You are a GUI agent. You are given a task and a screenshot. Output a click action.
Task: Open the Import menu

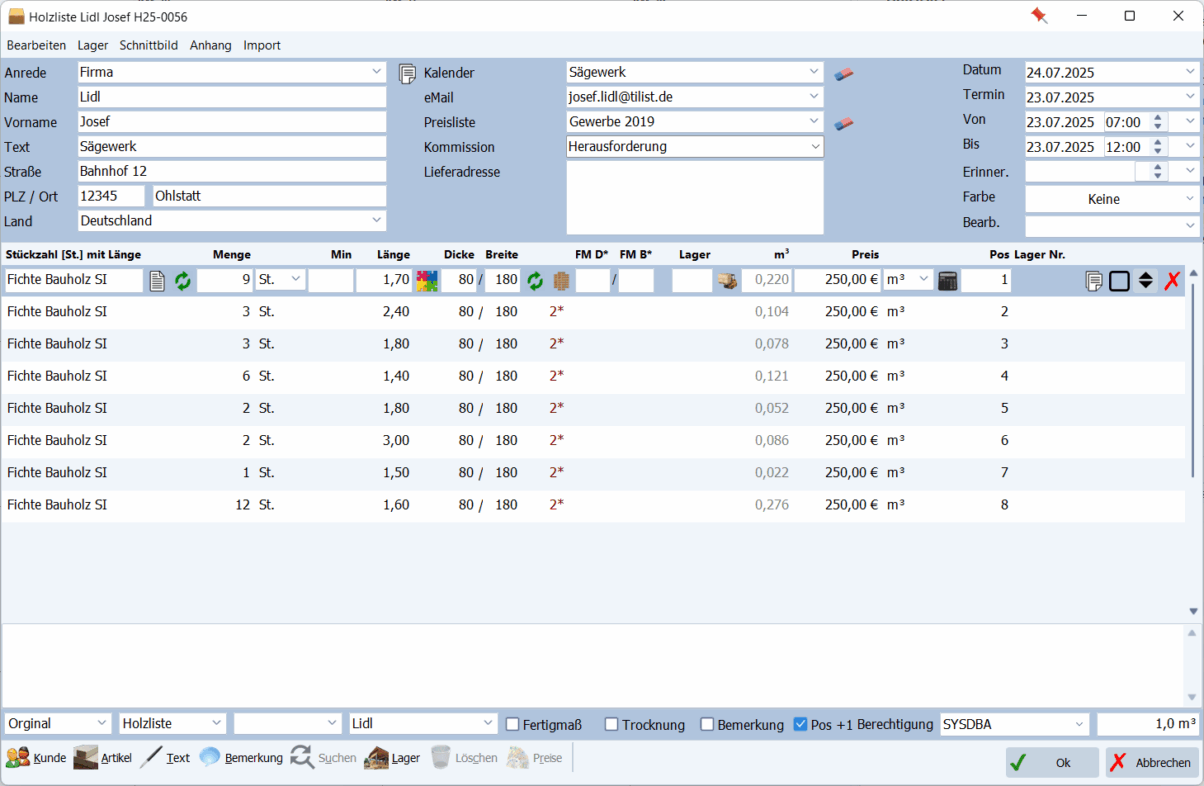click(x=262, y=45)
